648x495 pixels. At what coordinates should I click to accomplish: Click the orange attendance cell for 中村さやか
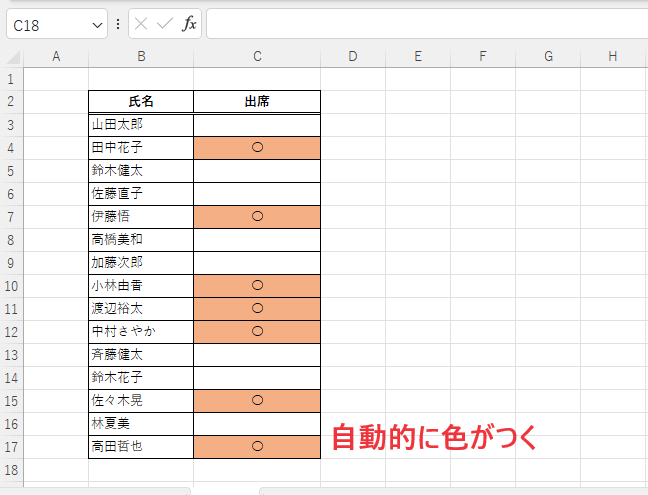pyautogui.click(x=257, y=332)
